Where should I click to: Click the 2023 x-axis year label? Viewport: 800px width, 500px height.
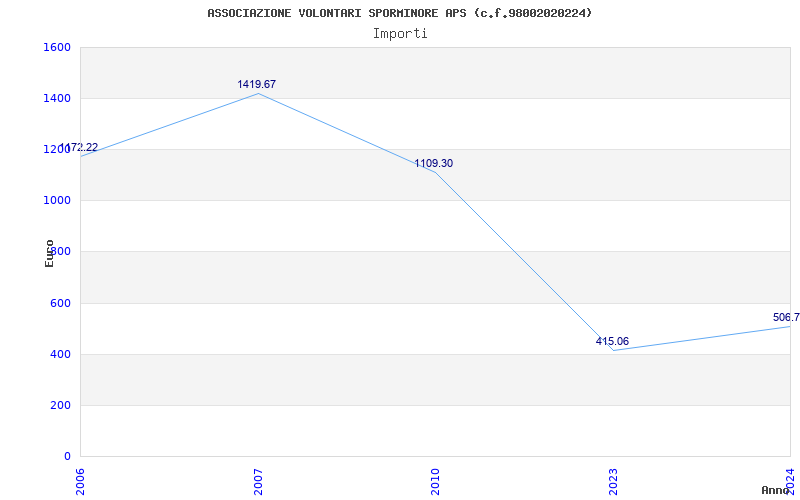[x=613, y=482]
